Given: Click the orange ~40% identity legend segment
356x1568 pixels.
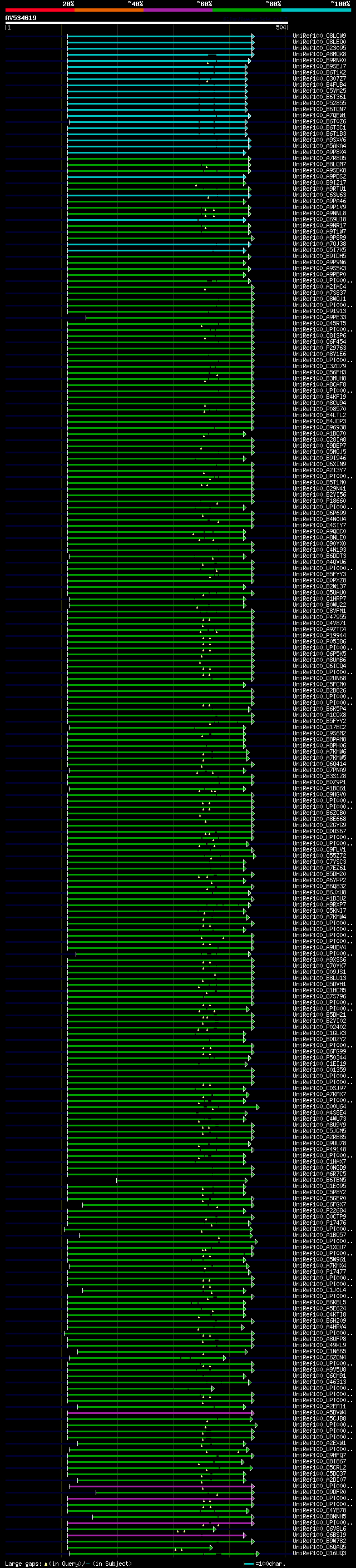Looking at the screenshot, I should [109, 10].
